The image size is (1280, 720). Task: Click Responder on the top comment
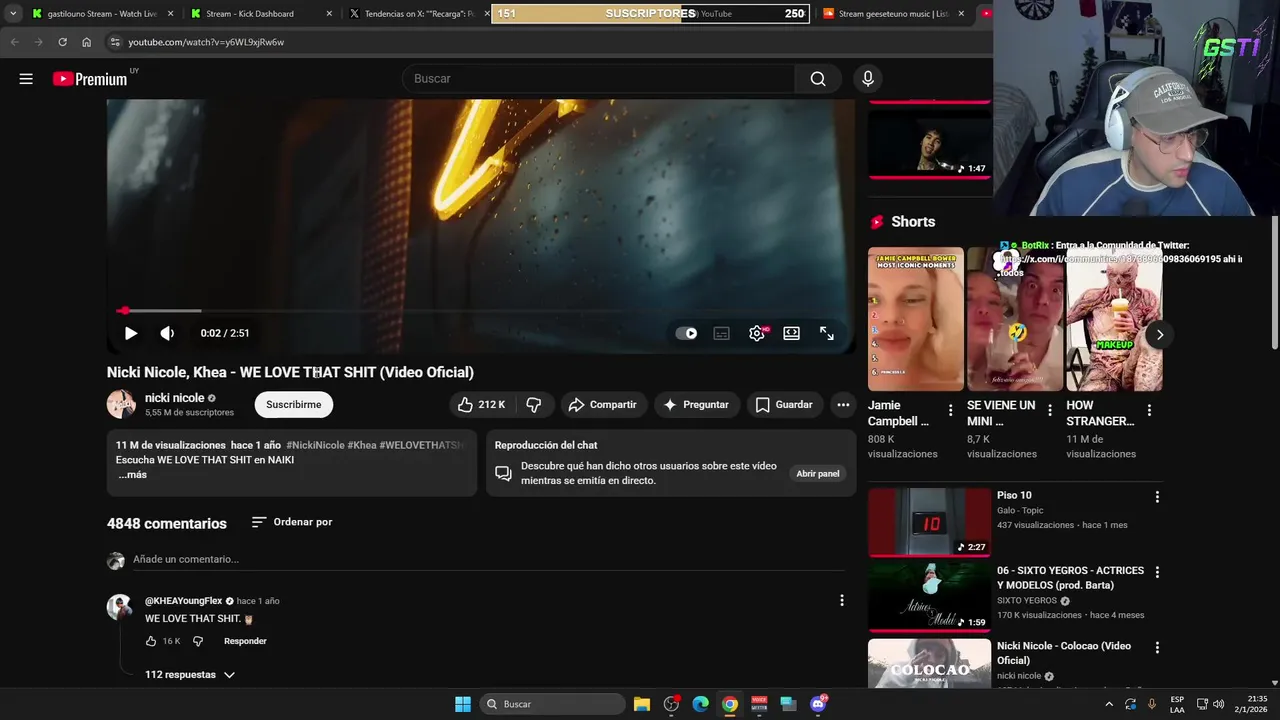tap(245, 641)
